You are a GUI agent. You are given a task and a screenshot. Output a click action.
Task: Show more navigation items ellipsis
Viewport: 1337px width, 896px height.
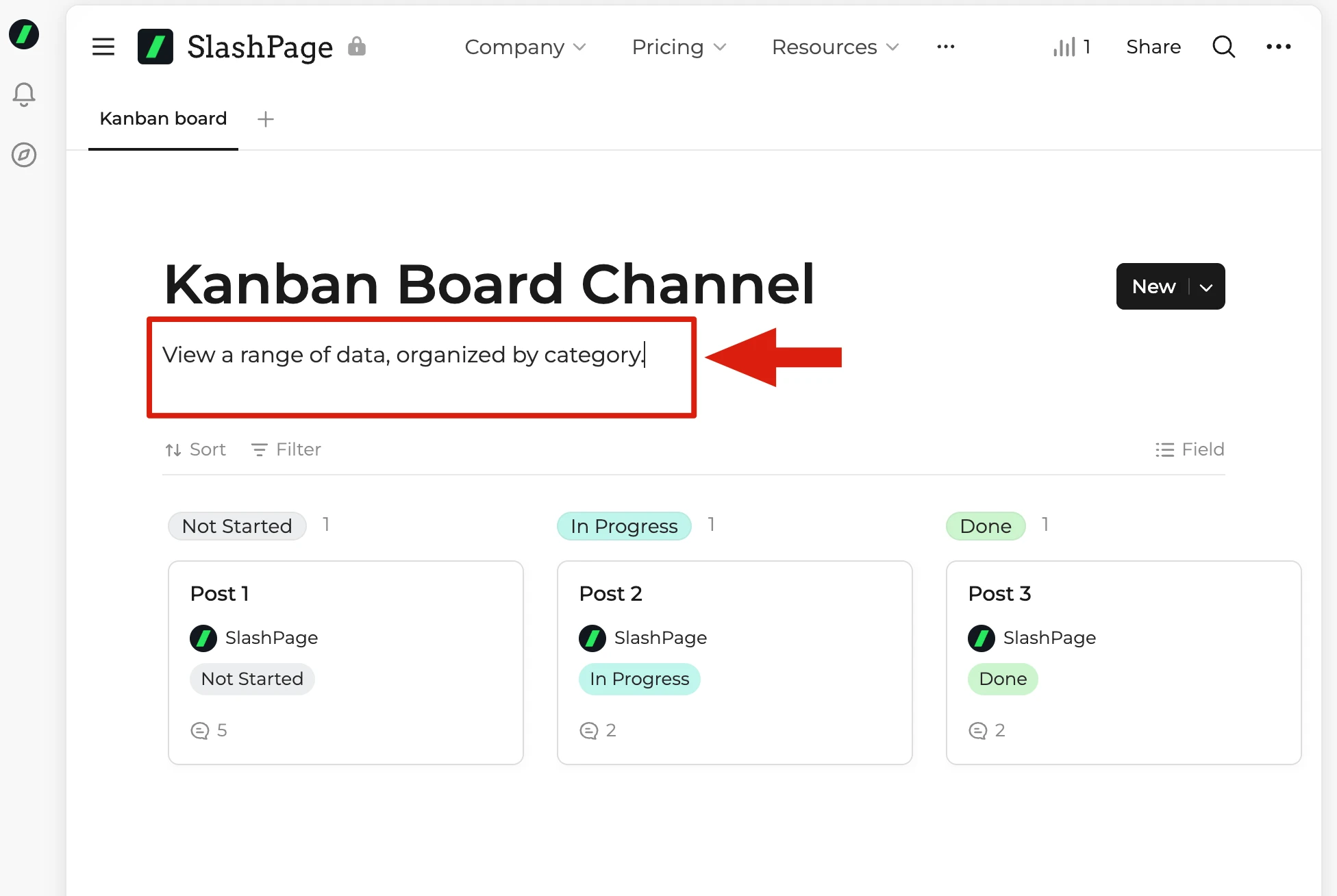946,47
